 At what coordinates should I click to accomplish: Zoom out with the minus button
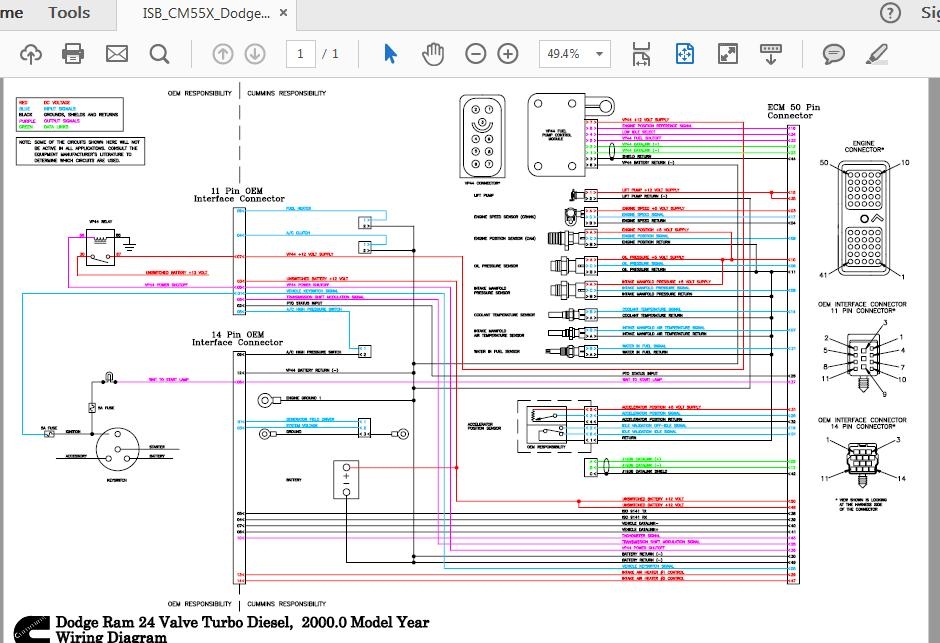[476, 54]
